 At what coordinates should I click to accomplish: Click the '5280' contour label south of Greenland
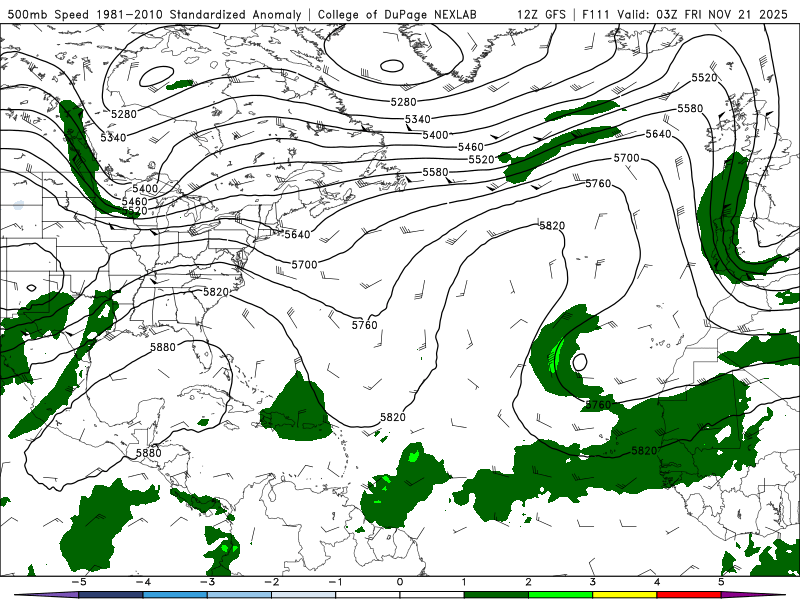(x=404, y=102)
